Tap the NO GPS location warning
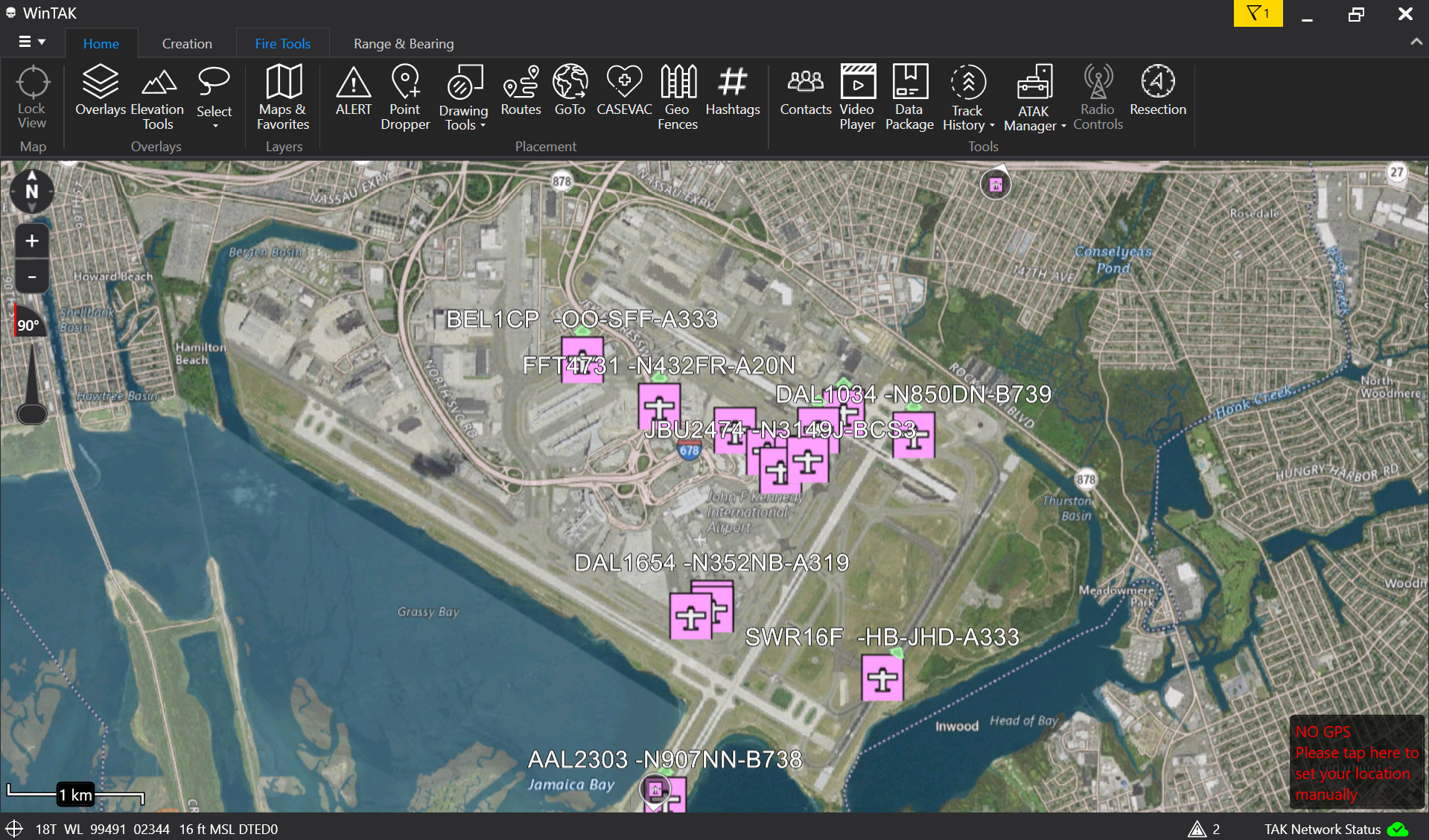The width and height of the screenshot is (1429, 840). click(1356, 763)
